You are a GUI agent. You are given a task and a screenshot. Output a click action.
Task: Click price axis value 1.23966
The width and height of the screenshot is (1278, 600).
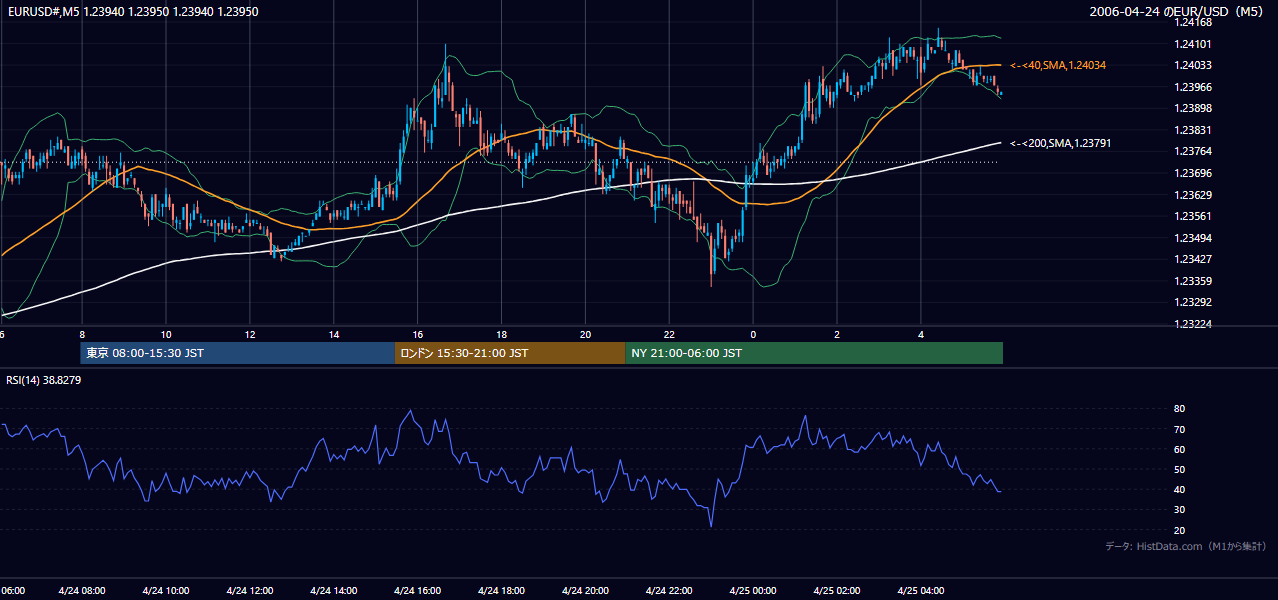1193,87
